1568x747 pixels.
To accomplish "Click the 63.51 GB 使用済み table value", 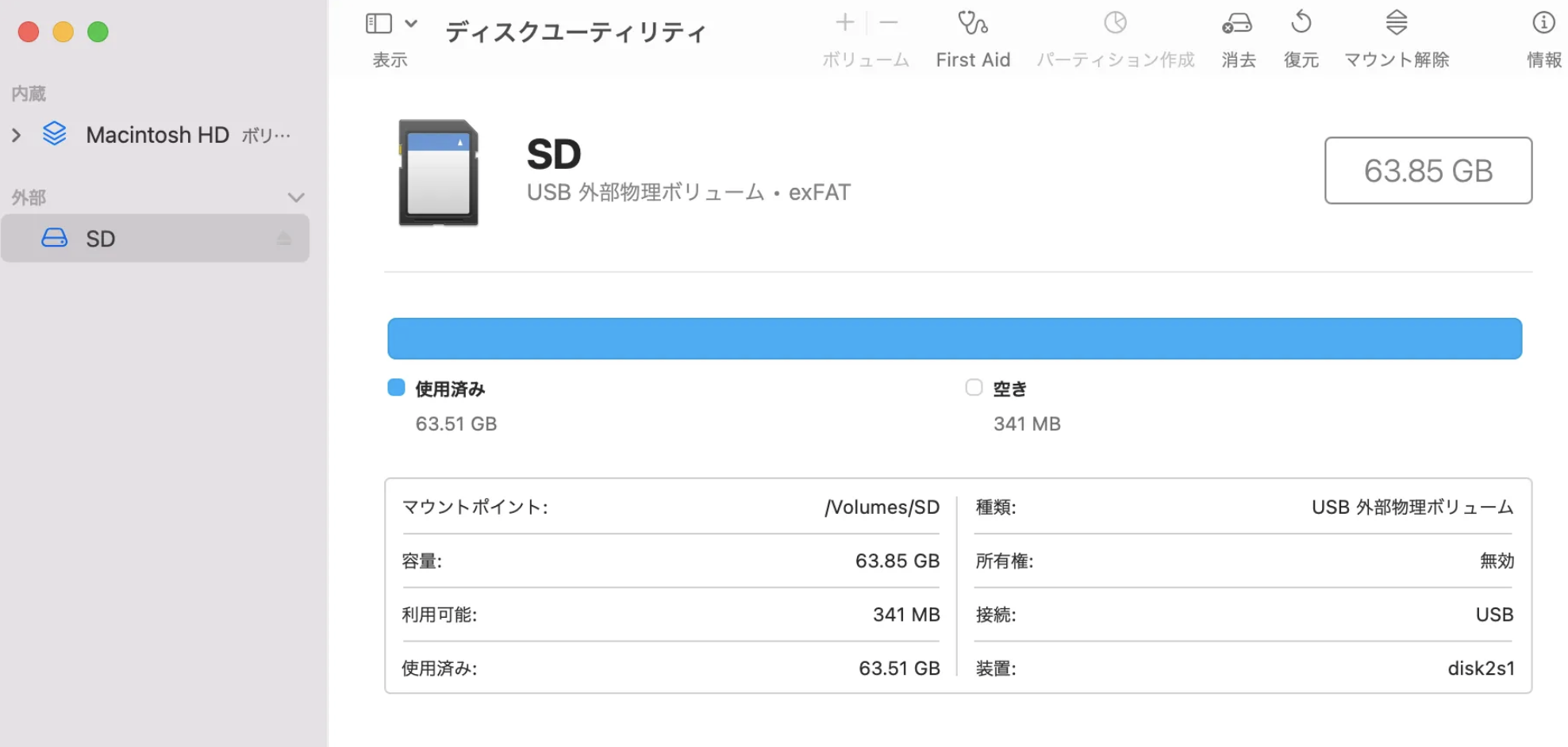I will click(899, 668).
